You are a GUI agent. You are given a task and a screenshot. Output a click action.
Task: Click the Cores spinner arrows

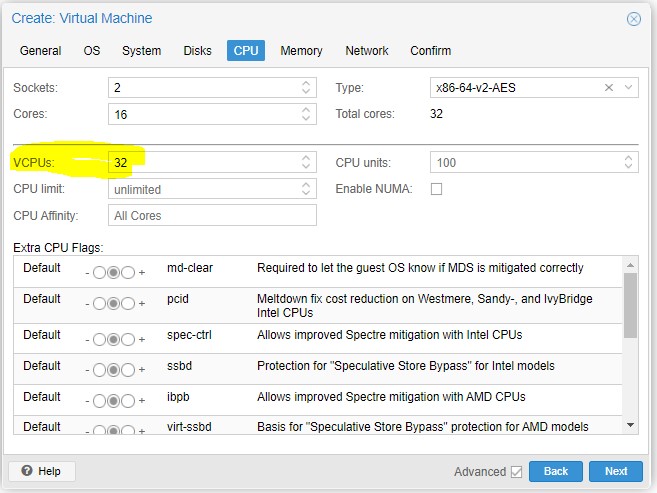pyautogui.click(x=306, y=115)
